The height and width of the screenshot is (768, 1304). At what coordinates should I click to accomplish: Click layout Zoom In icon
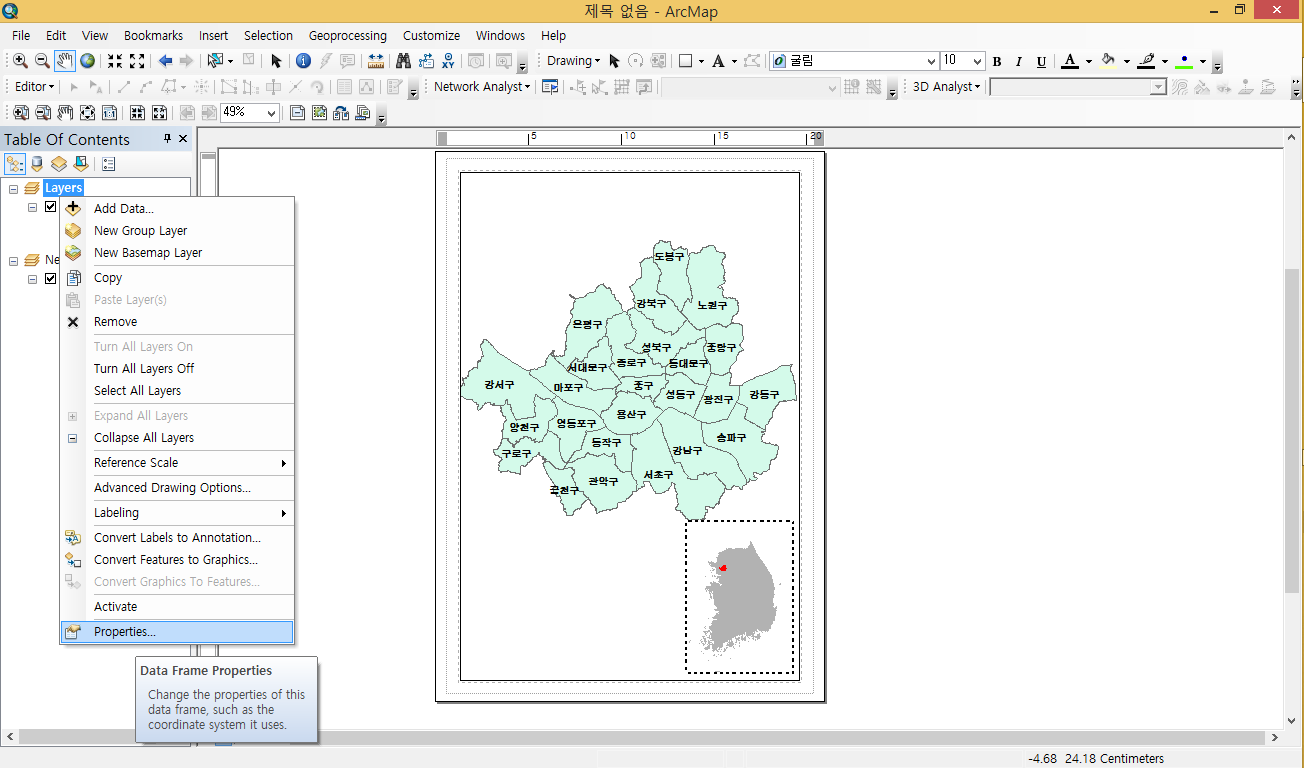pos(20,113)
